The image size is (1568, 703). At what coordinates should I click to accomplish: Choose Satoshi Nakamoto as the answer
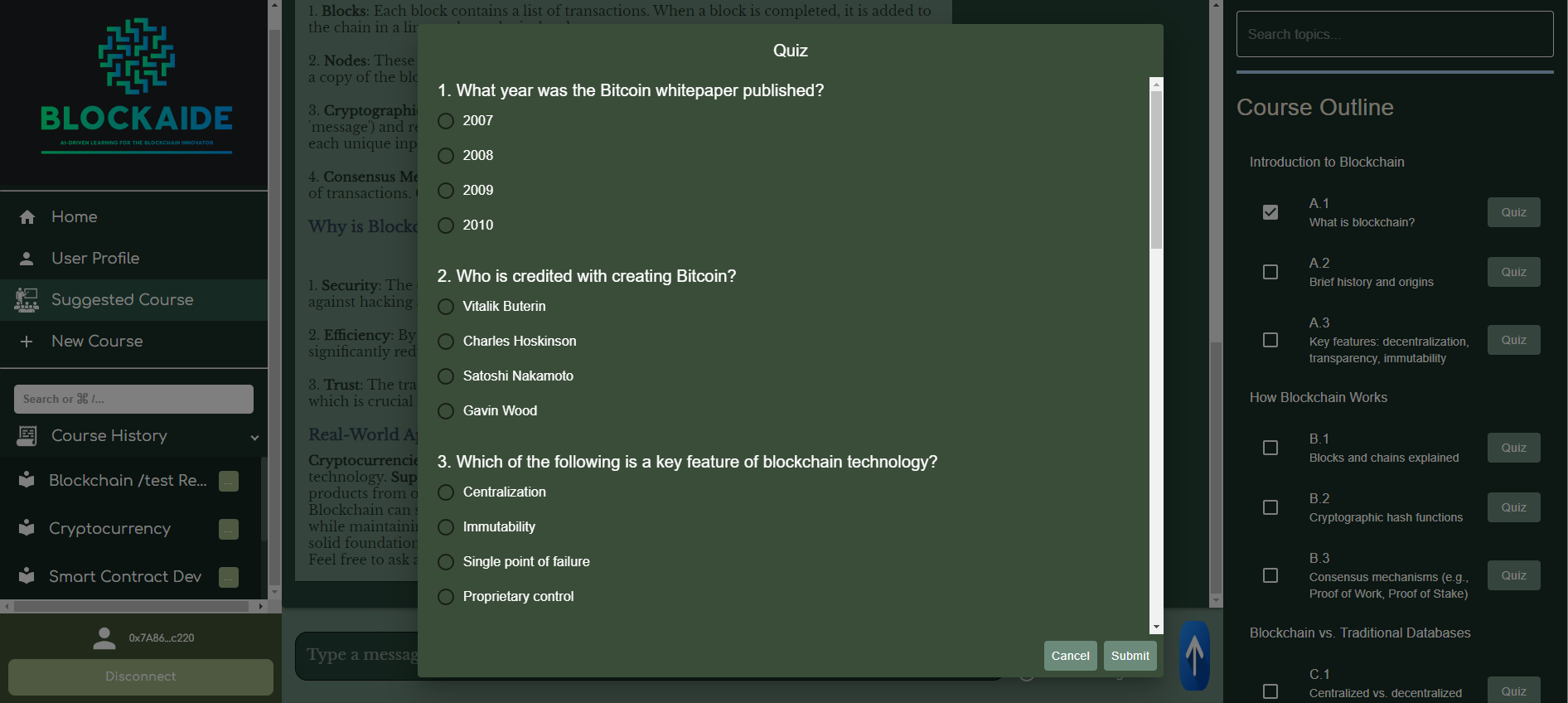pyautogui.click(x=446, y=376)
